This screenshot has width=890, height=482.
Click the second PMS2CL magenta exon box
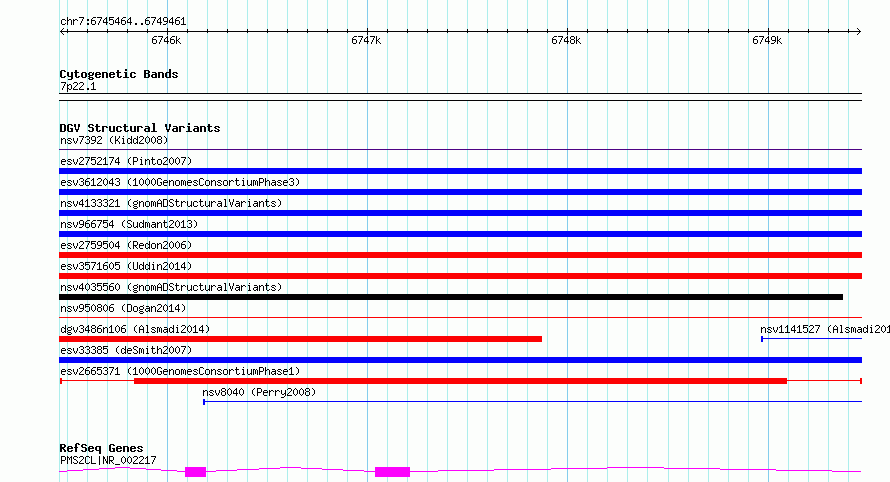(x=392, y=472)
